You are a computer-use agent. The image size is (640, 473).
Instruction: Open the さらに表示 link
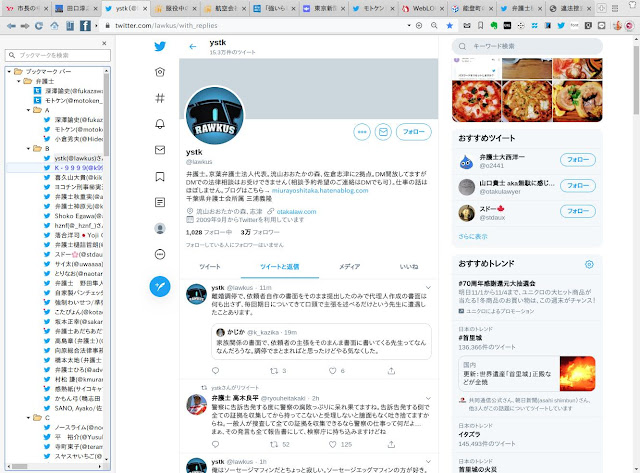(473, 236)
